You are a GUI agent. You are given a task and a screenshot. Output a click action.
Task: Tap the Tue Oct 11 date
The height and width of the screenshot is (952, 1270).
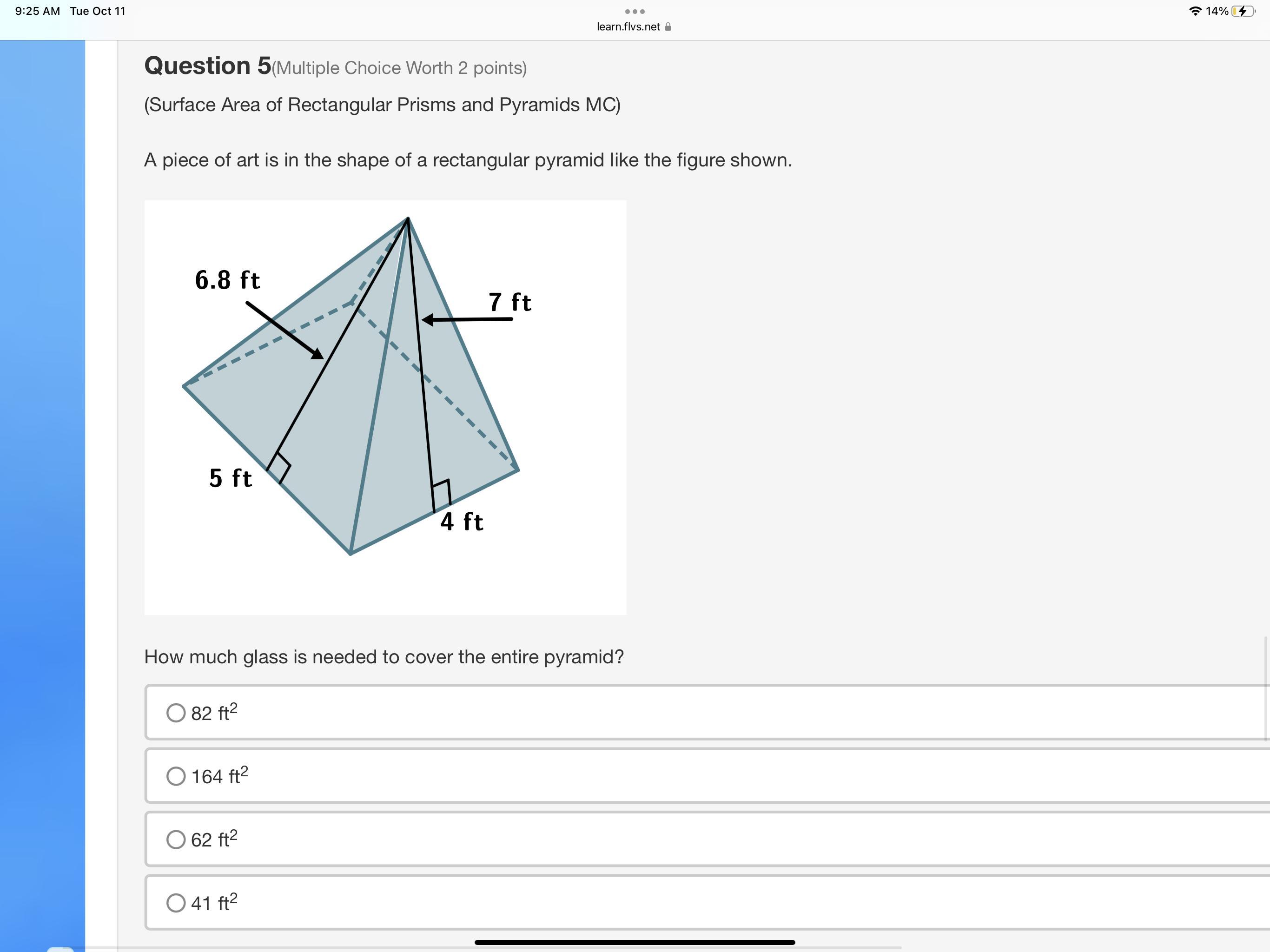click(98, 11)
